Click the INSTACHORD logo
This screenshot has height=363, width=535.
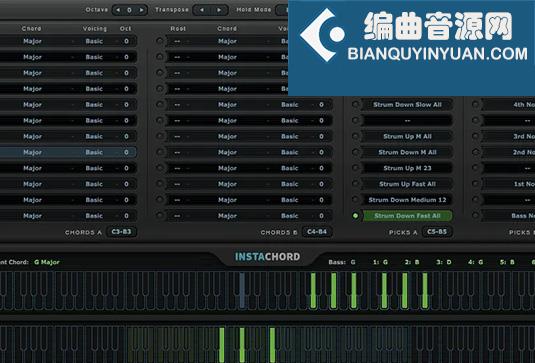click(268, 257)
